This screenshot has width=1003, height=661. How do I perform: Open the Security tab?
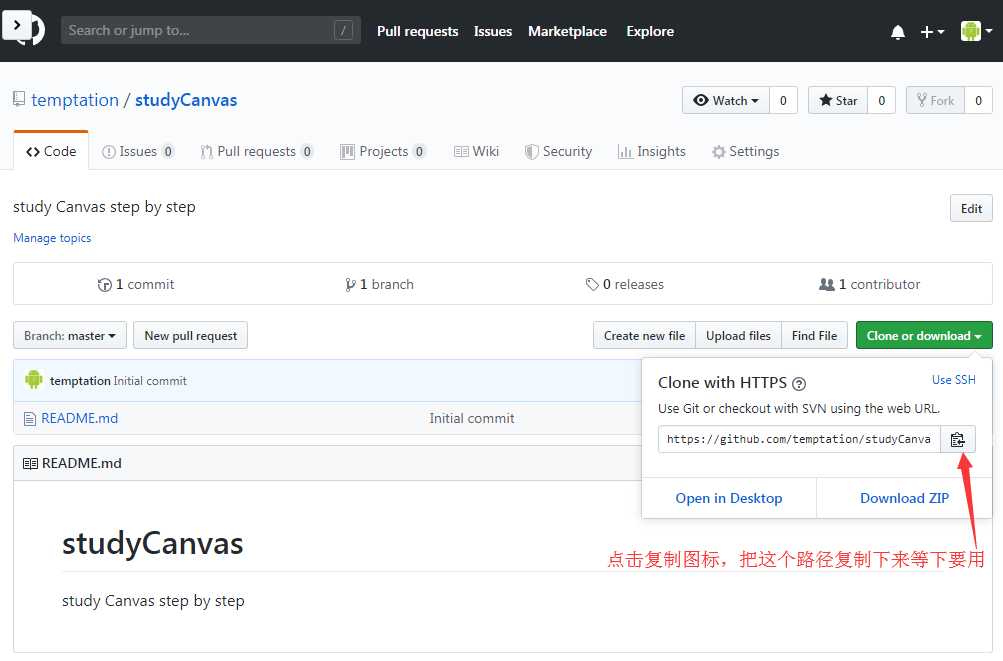coord(558,152)
